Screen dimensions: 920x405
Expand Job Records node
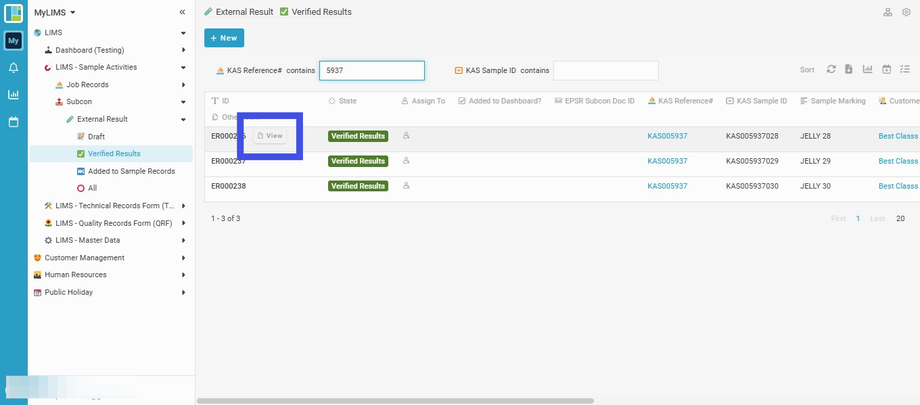pyautogui.click(x=184, y=85)
